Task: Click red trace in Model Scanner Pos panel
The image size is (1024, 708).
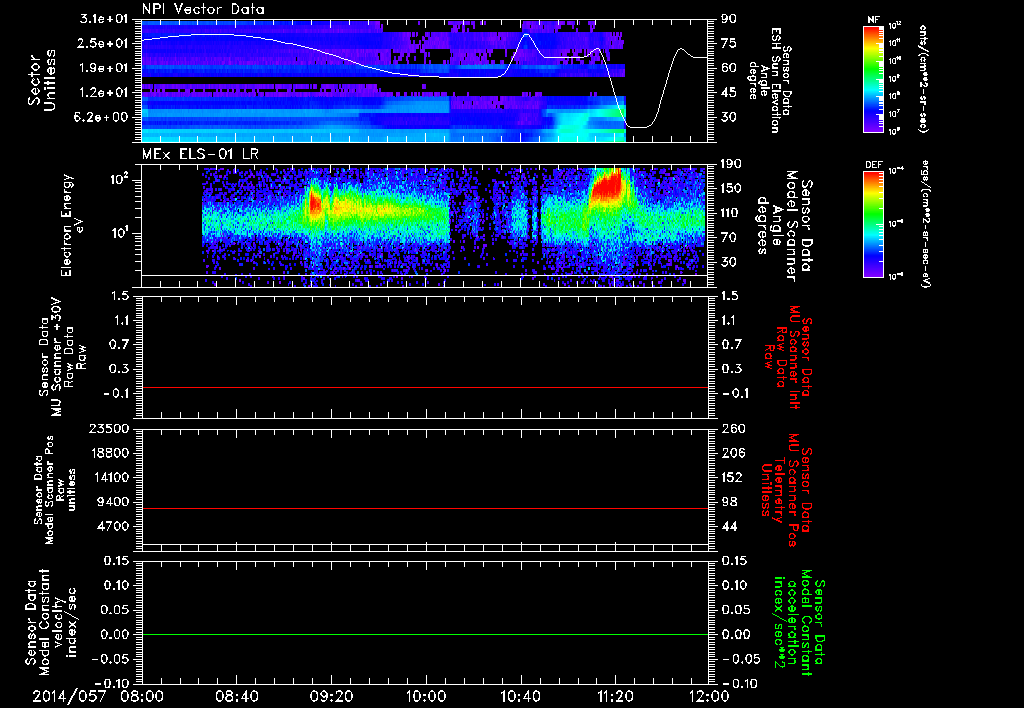Action: coord(424,508)
